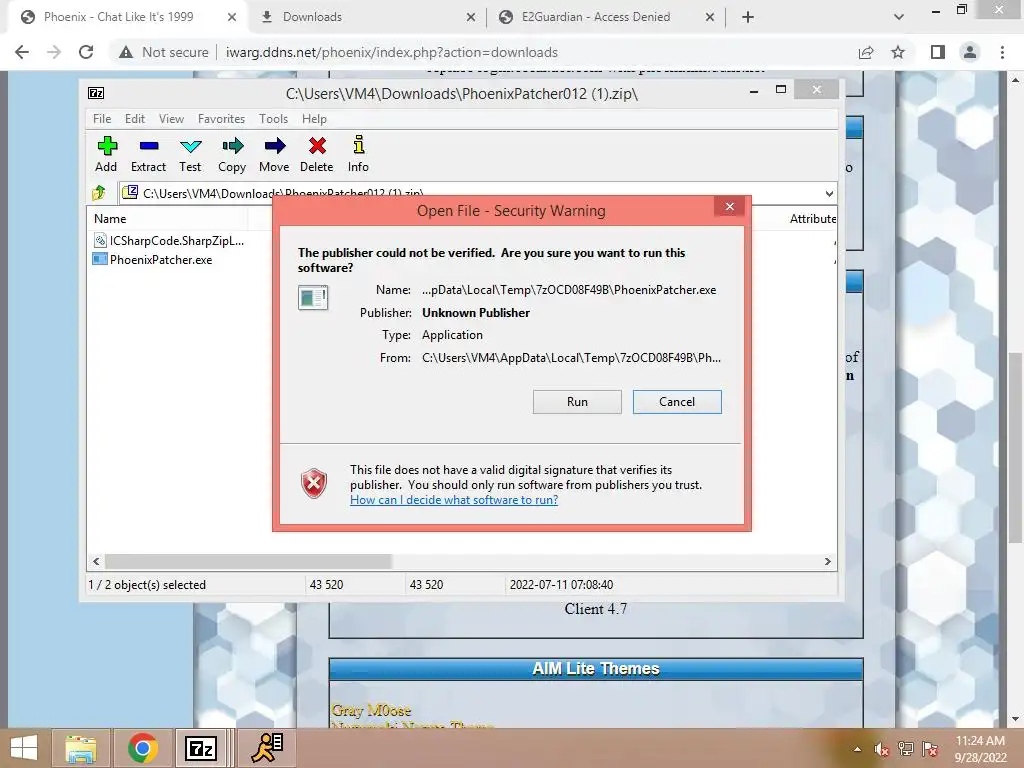The image size is (1024, 768).
Task: Select ICSharpCode.SharpZipL... file row
Action: click(x=168, y=240)
